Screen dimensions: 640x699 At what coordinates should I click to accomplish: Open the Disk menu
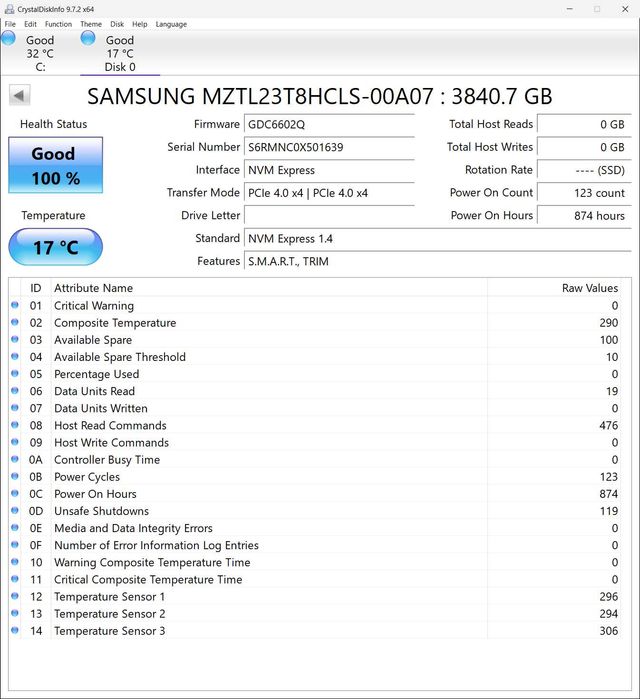(117, 24)
